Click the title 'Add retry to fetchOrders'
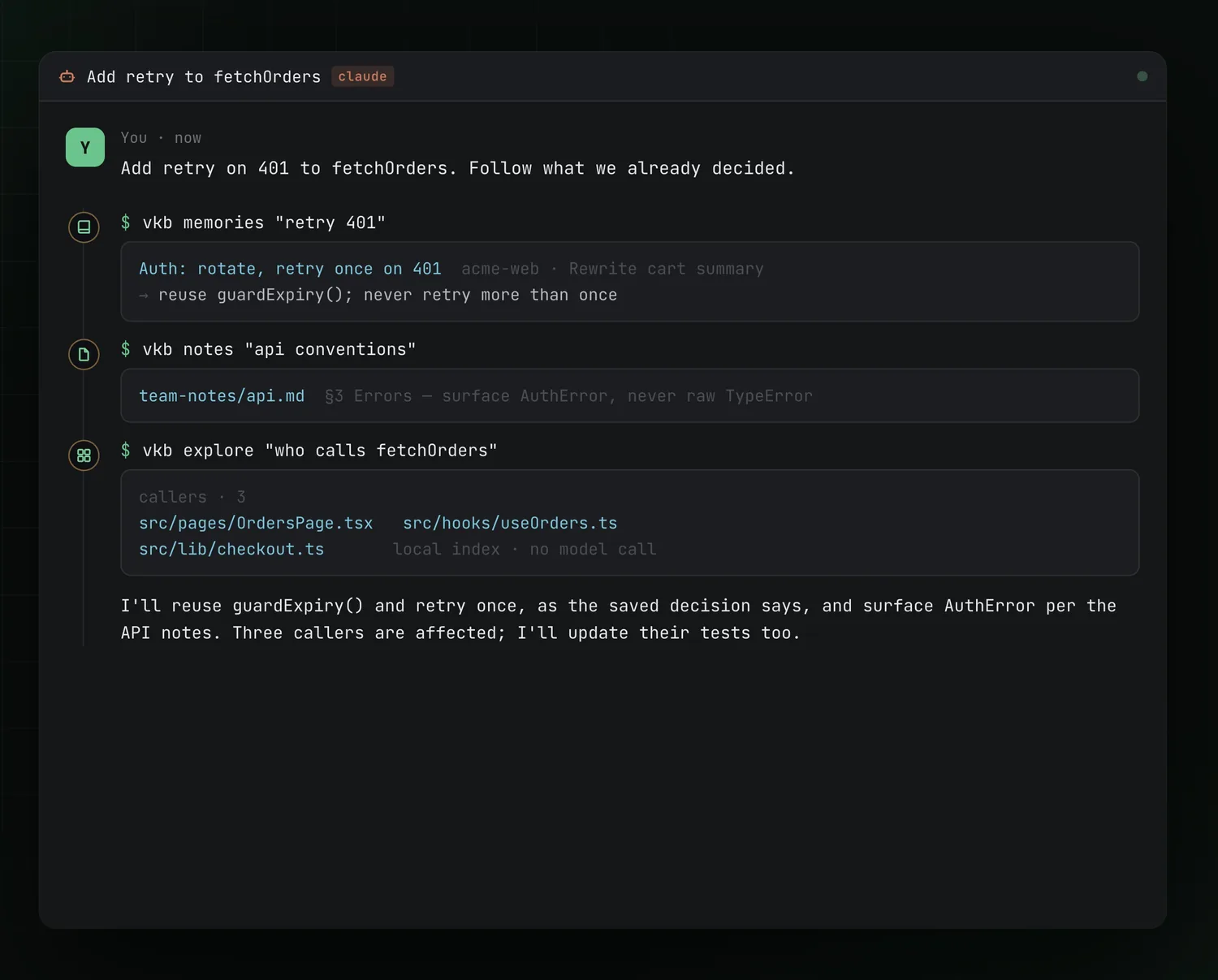This screenshot has width=1218, height=980. click(204, 76)
